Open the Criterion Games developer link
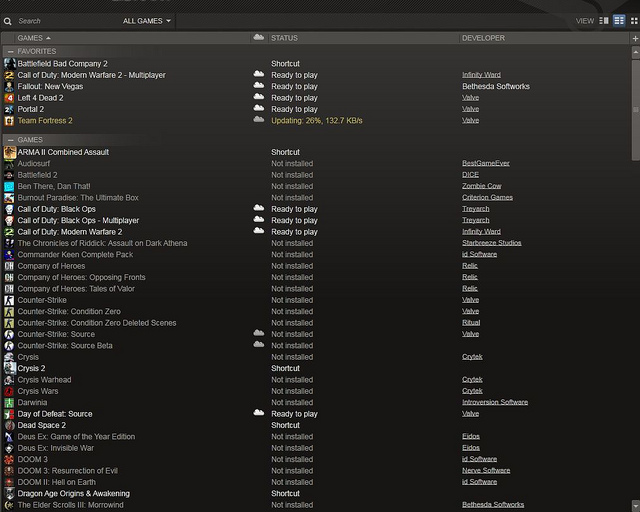Image resolution: width=640 pixels, height=512 pixels. [x=487, y=198]
